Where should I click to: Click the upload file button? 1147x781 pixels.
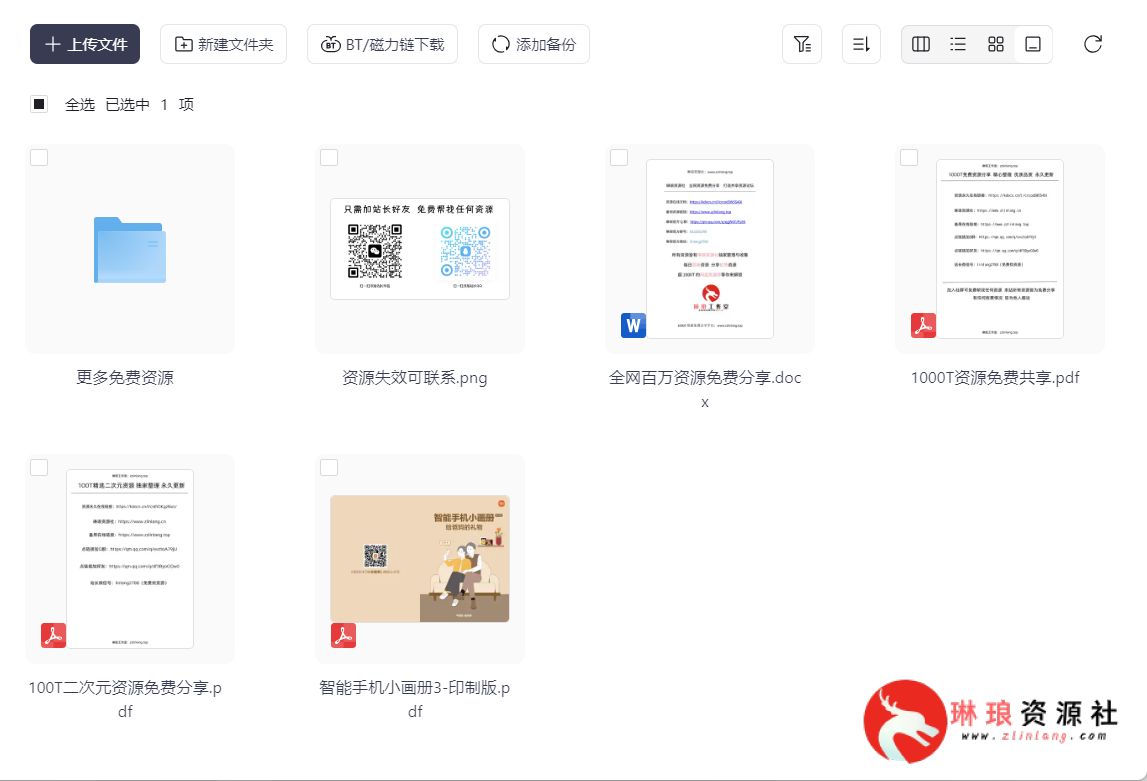tap(85, 44)
